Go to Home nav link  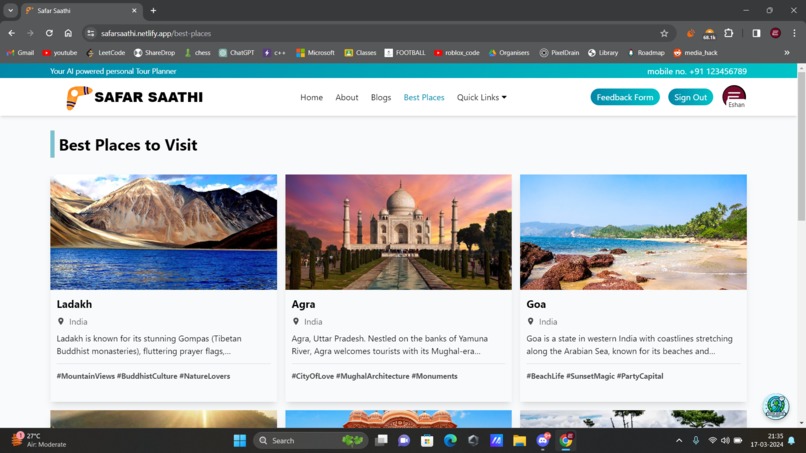tap(312, 97)
